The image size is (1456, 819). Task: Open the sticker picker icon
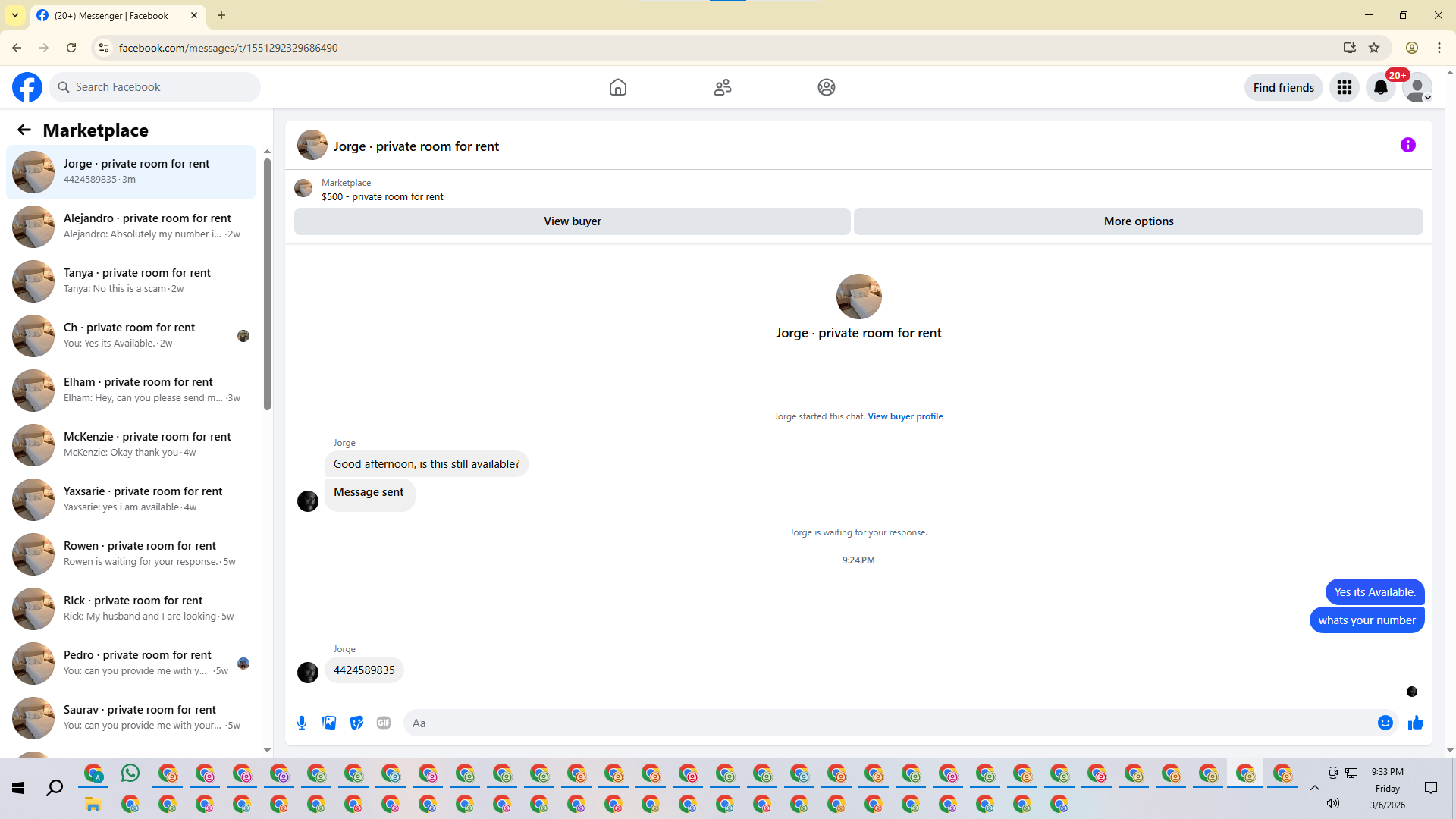click(x=356, y=723)
